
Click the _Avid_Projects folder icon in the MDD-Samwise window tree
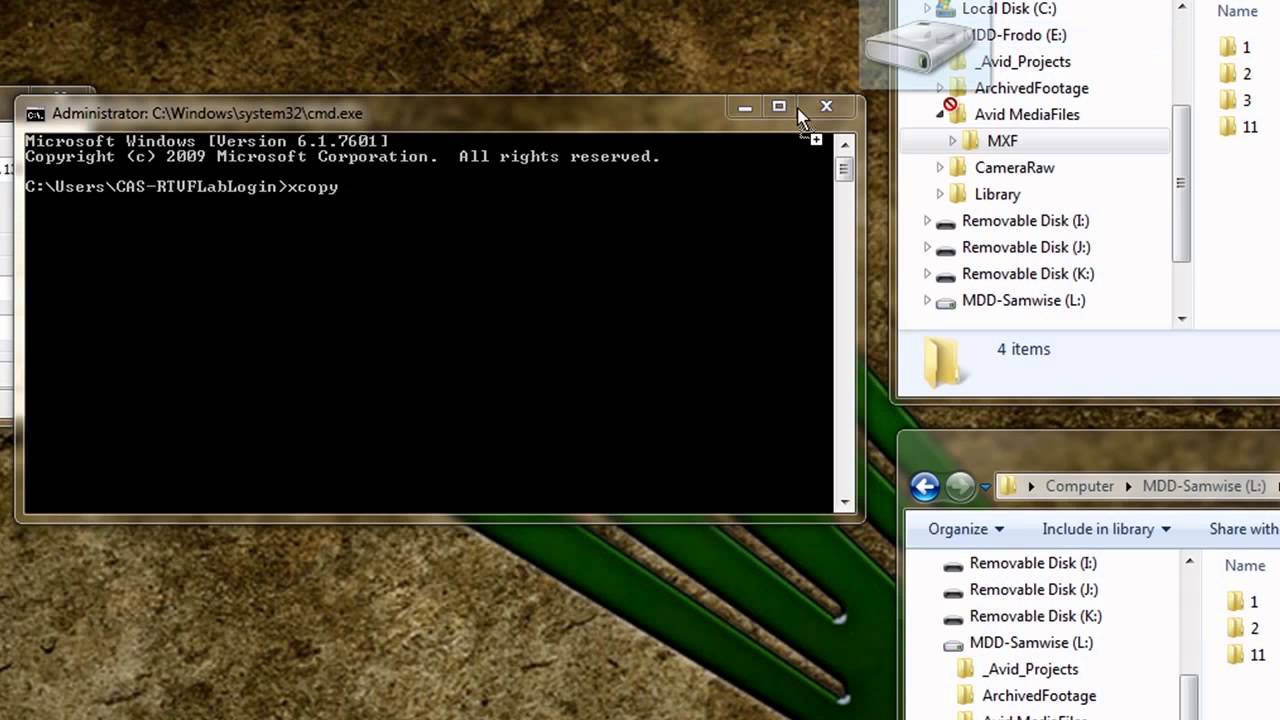(x=966, y=669)
